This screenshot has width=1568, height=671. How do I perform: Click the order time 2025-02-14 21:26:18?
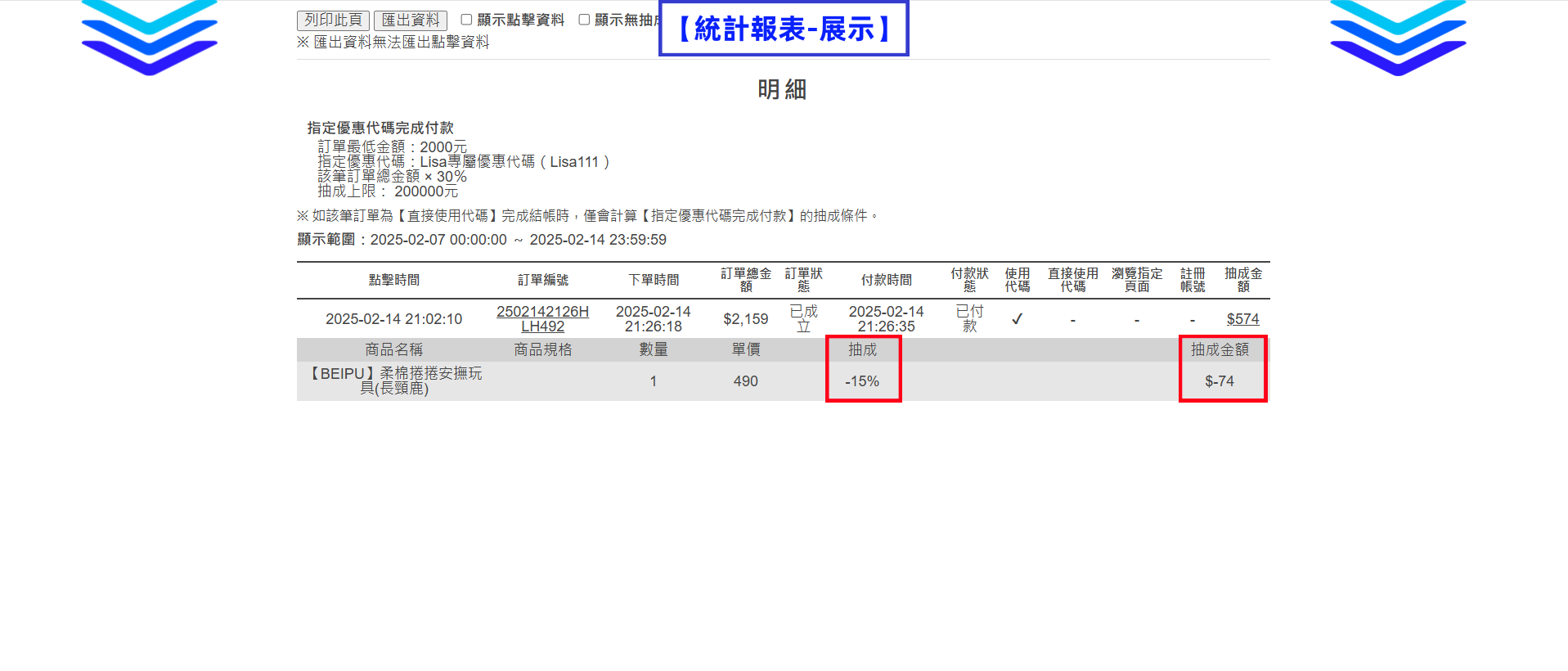[654, 319]
